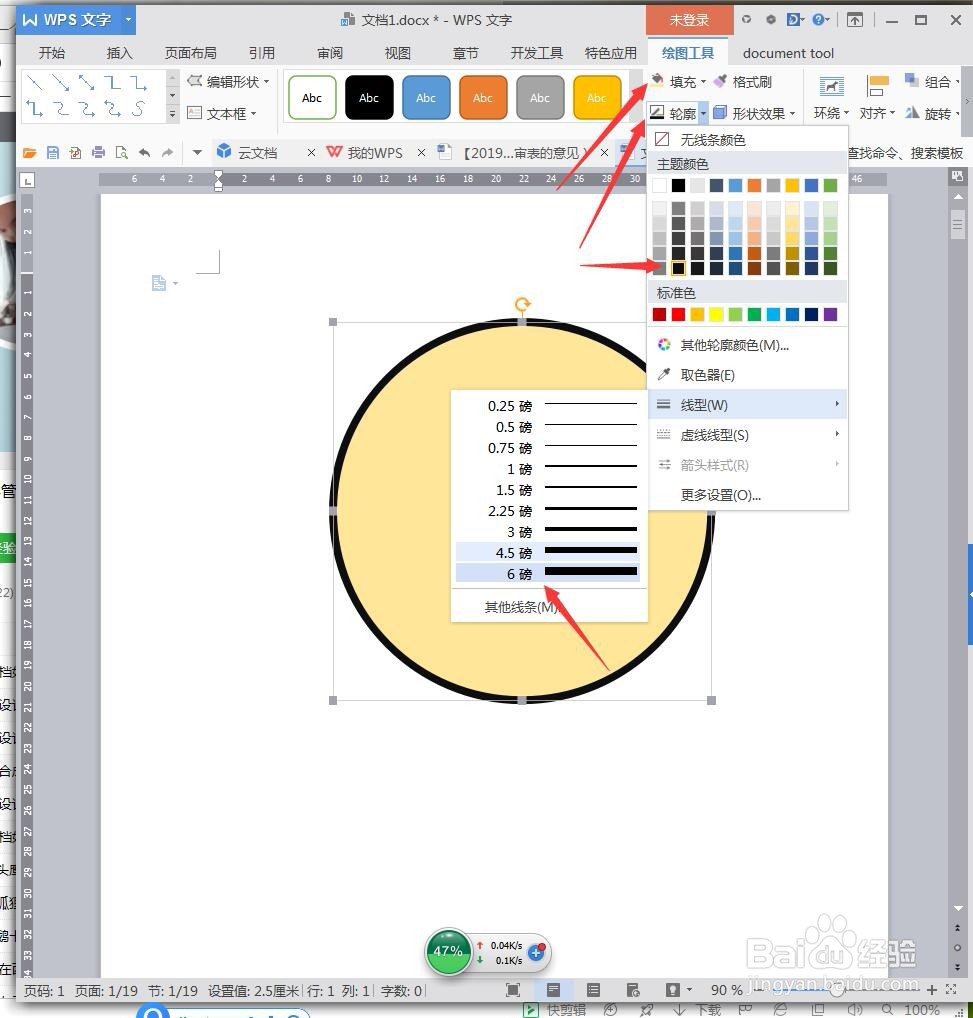Click the Group (组合) icon

pyautogui.click(x=912, y=81)
